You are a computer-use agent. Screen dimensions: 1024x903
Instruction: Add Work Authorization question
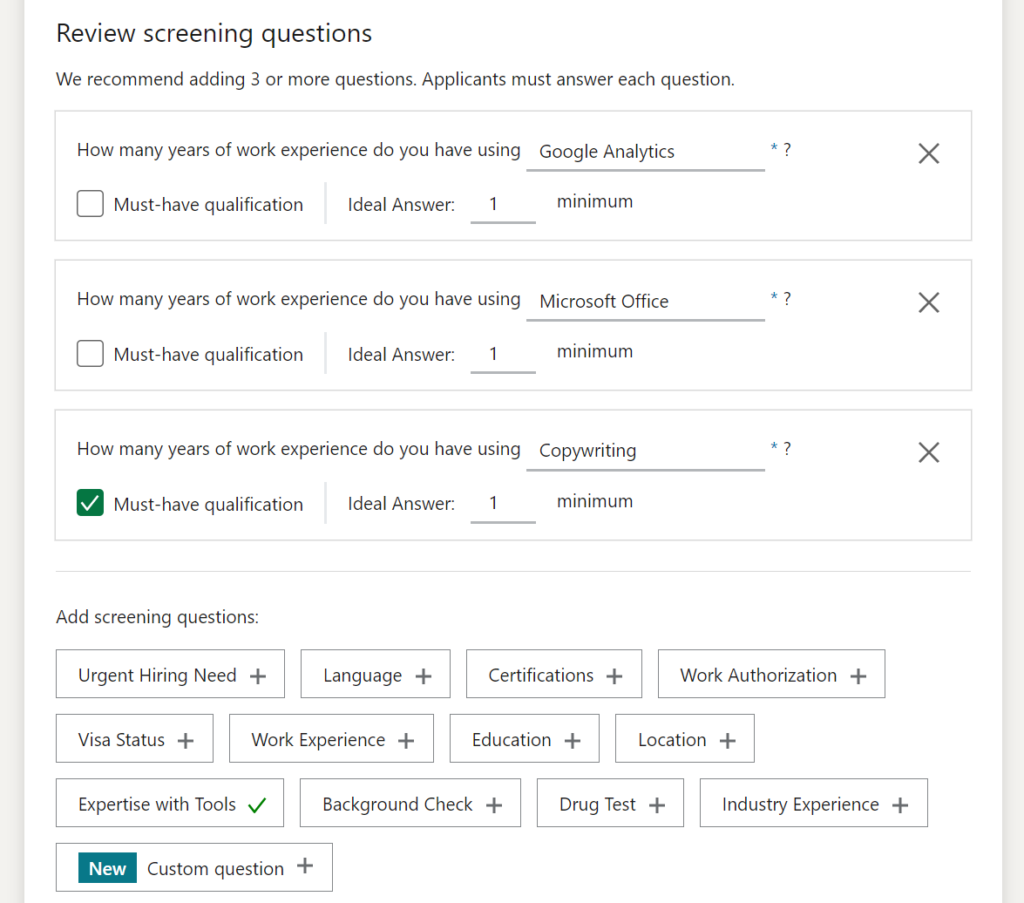pos(771,674)
